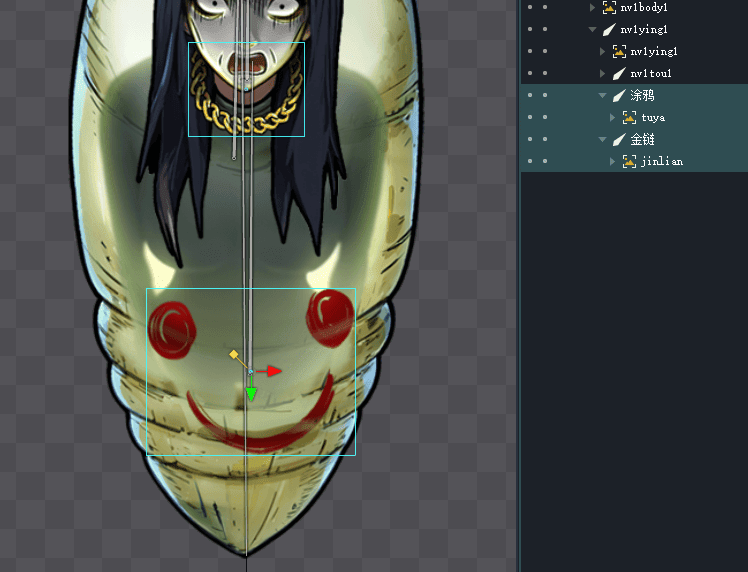Collapse the 涂鸦 bone node
This screenshot has width=748, height=572.
point(603,96)
